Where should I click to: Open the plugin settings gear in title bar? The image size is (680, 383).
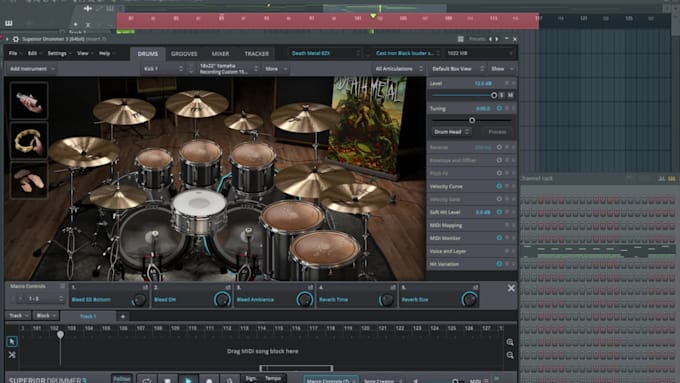click(x=16, y=39)
